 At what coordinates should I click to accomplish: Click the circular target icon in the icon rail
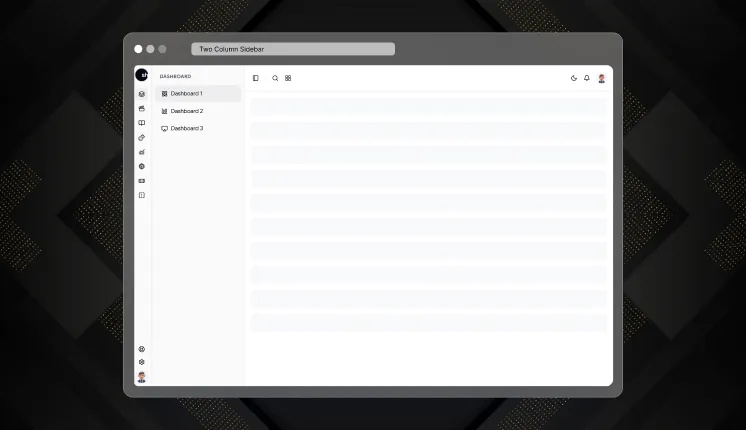[x=142, y=166]
